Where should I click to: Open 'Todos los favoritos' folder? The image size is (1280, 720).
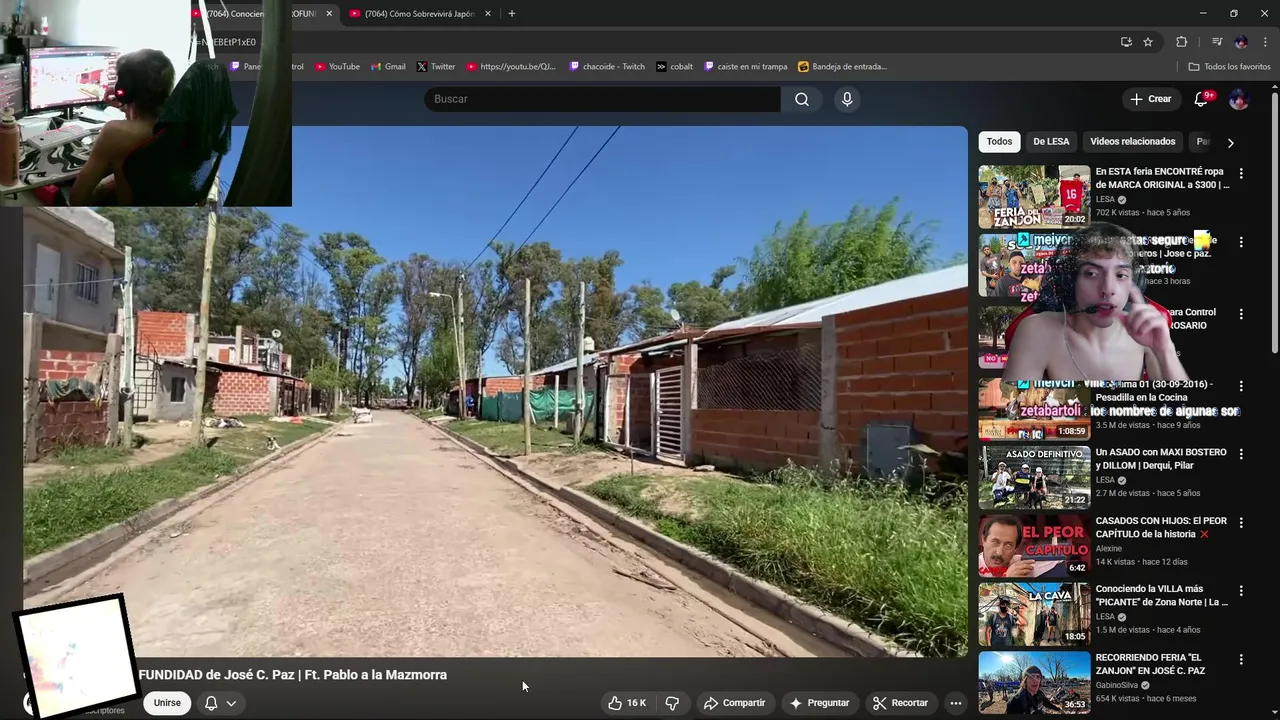coord(1229,67)
